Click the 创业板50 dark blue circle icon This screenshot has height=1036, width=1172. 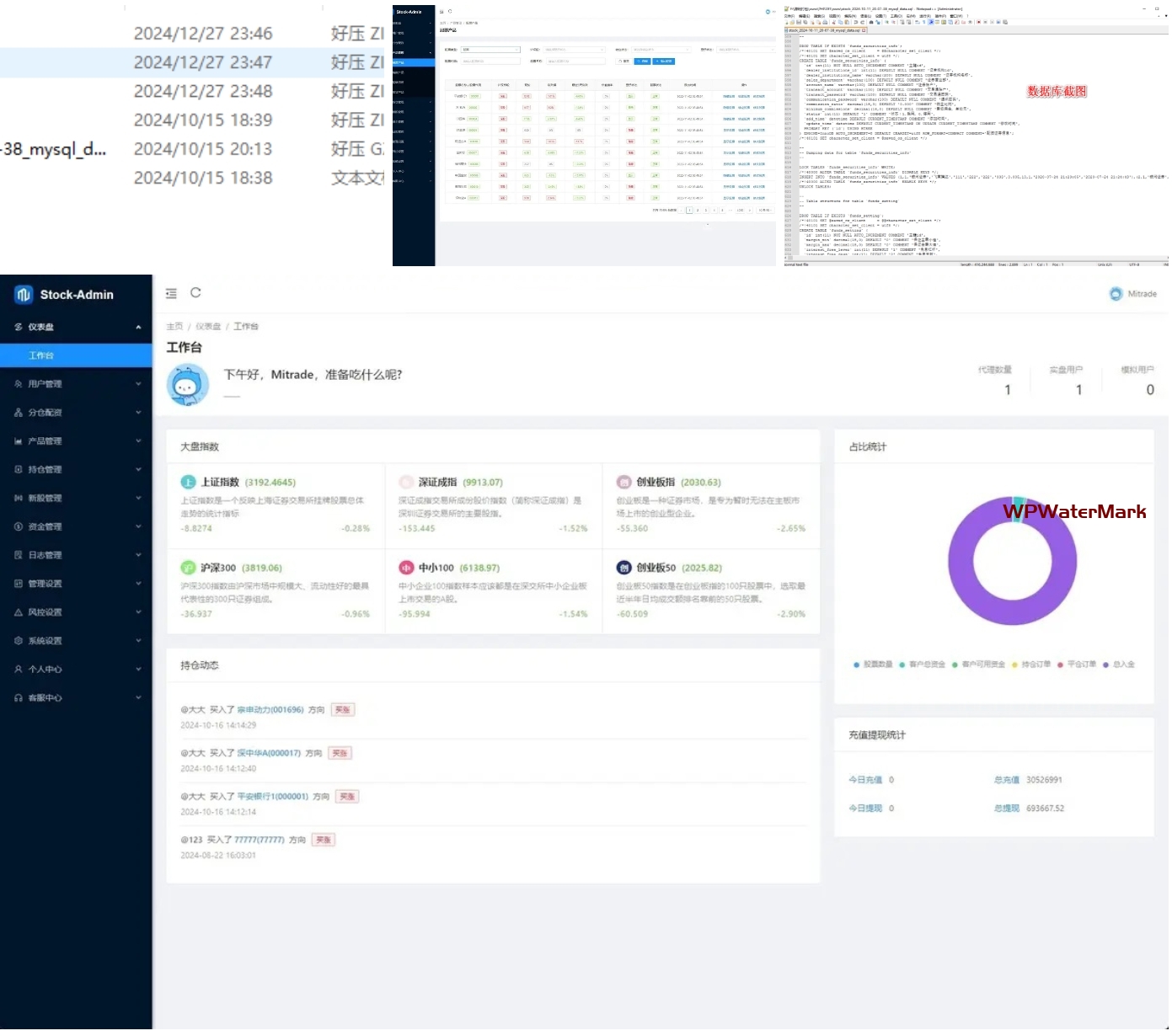click(623, 569)
